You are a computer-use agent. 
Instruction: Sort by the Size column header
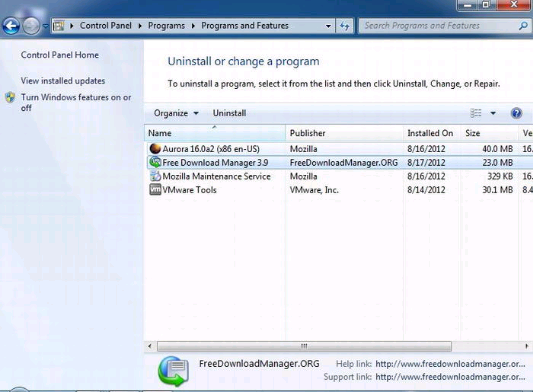pos(490,133)
